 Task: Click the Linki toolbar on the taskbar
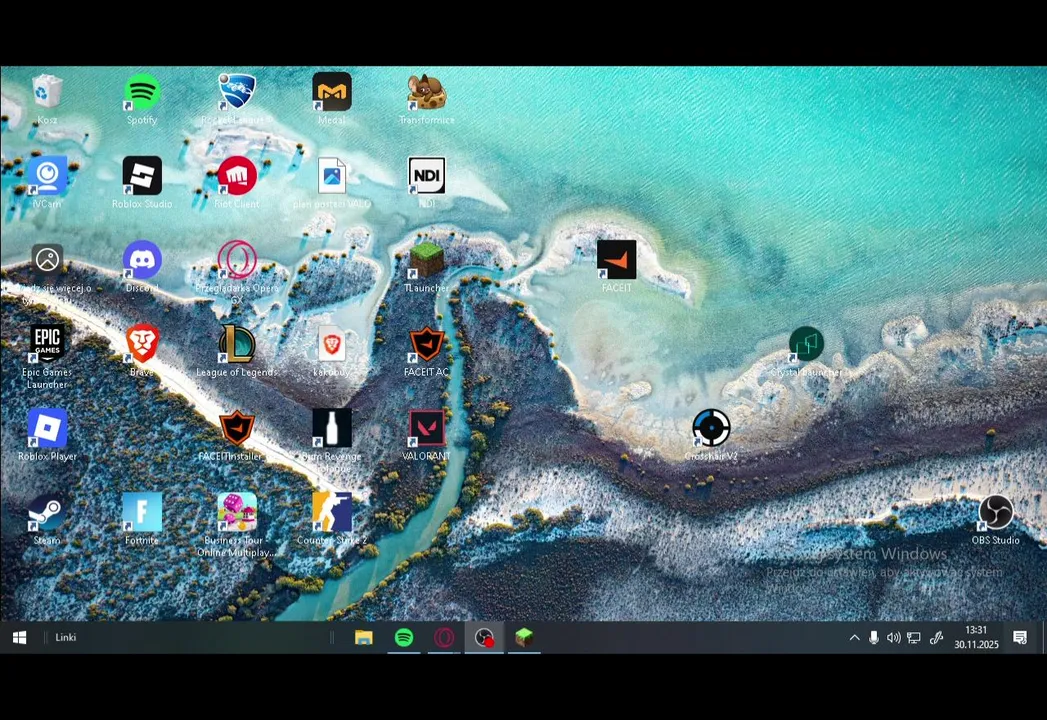click(x=65, y=638)
